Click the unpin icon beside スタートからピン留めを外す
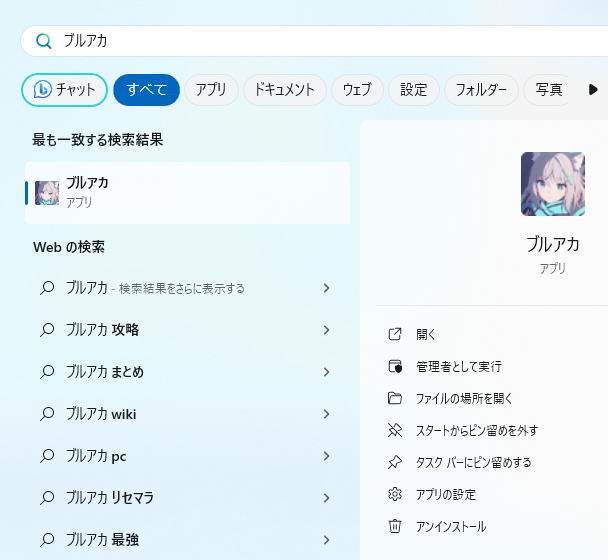Image resolution: width=608 pixels, height=560 pixels. (395, 430)
